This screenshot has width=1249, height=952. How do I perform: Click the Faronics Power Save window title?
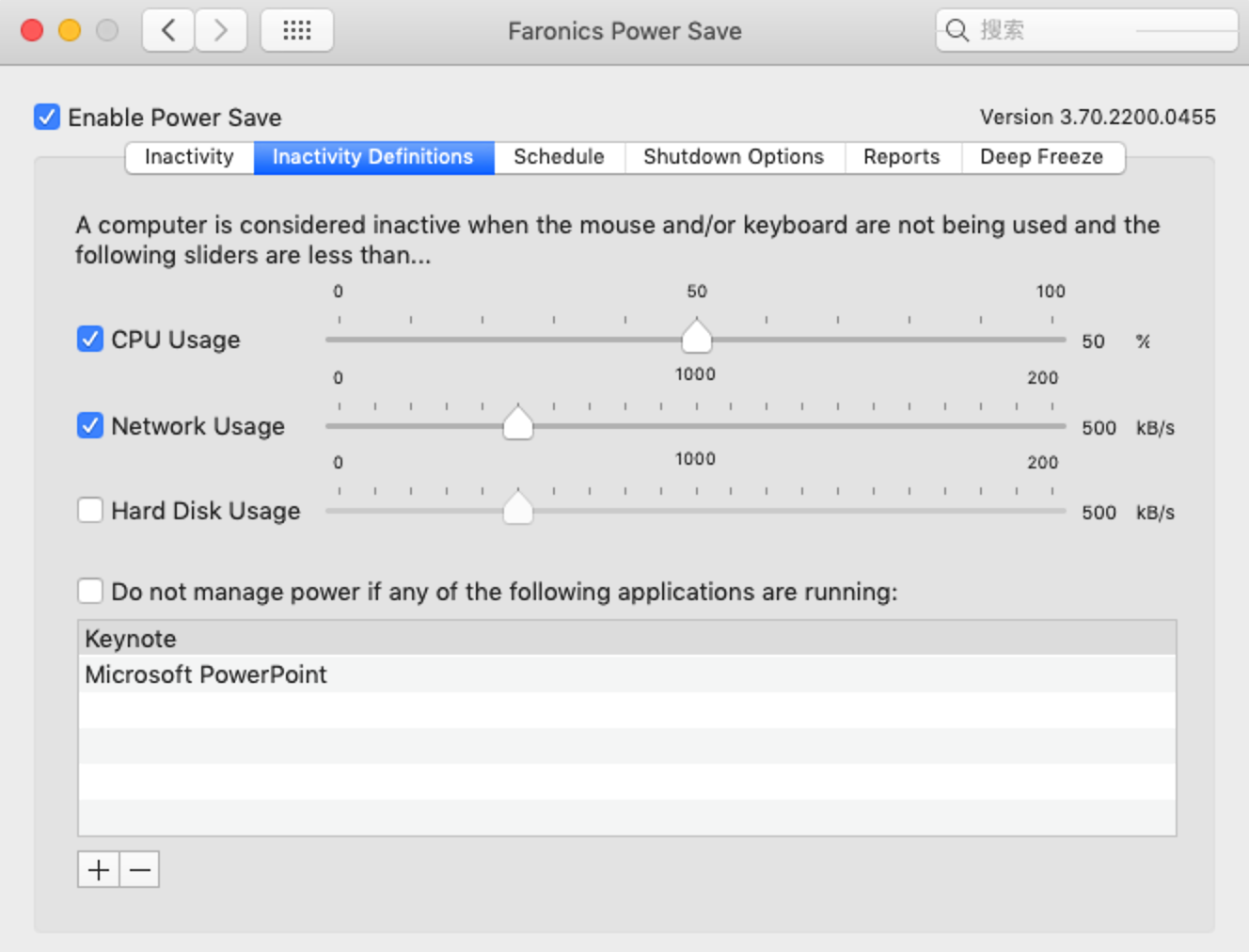pos(624,31)
